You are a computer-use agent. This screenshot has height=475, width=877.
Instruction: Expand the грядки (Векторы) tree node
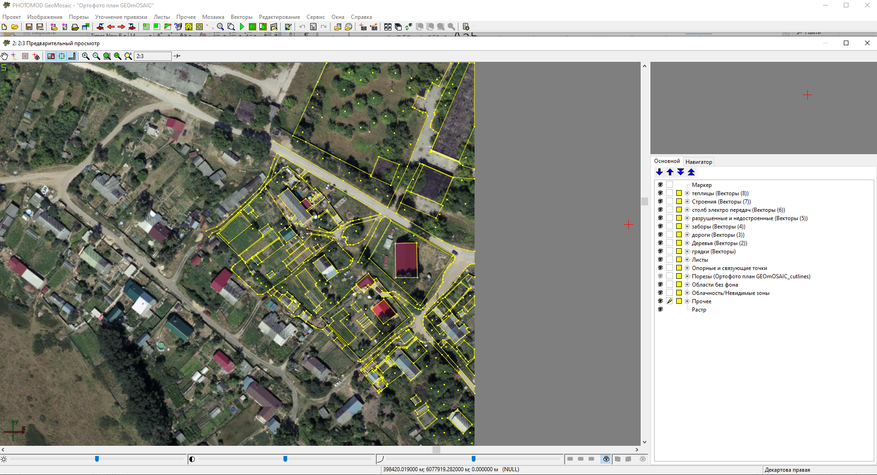click(x=687, y=252)
